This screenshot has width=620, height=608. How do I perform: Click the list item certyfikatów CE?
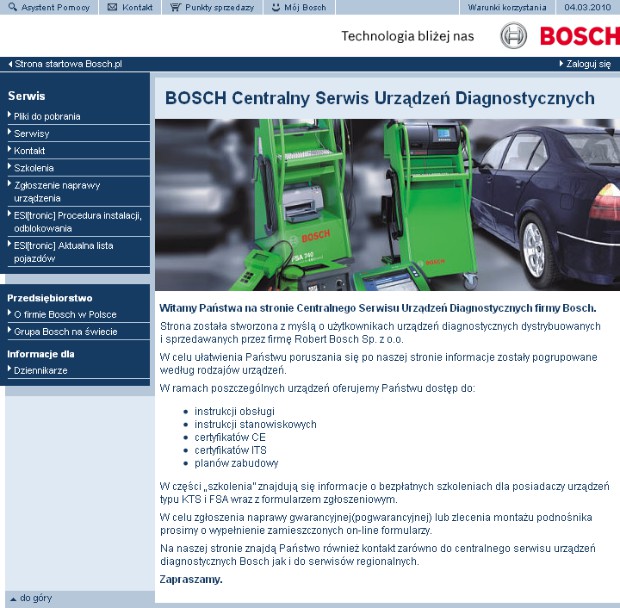[230, 437]
